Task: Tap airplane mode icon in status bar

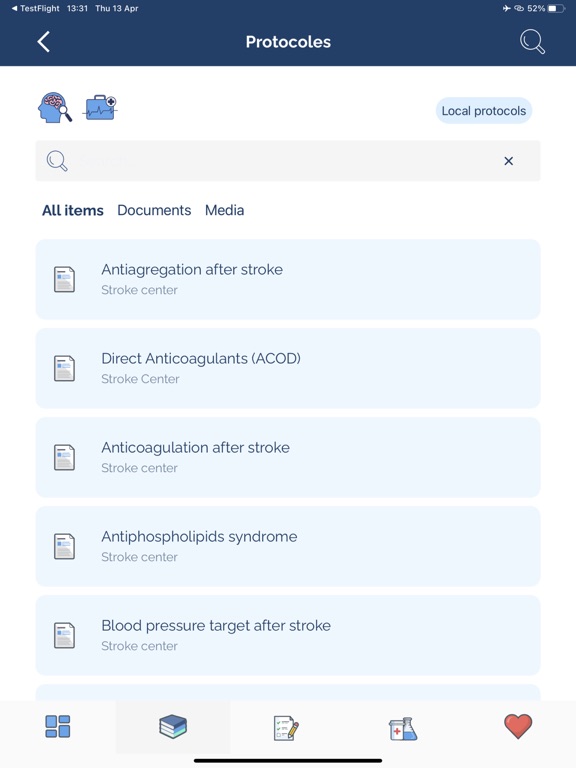Action: 506,8
